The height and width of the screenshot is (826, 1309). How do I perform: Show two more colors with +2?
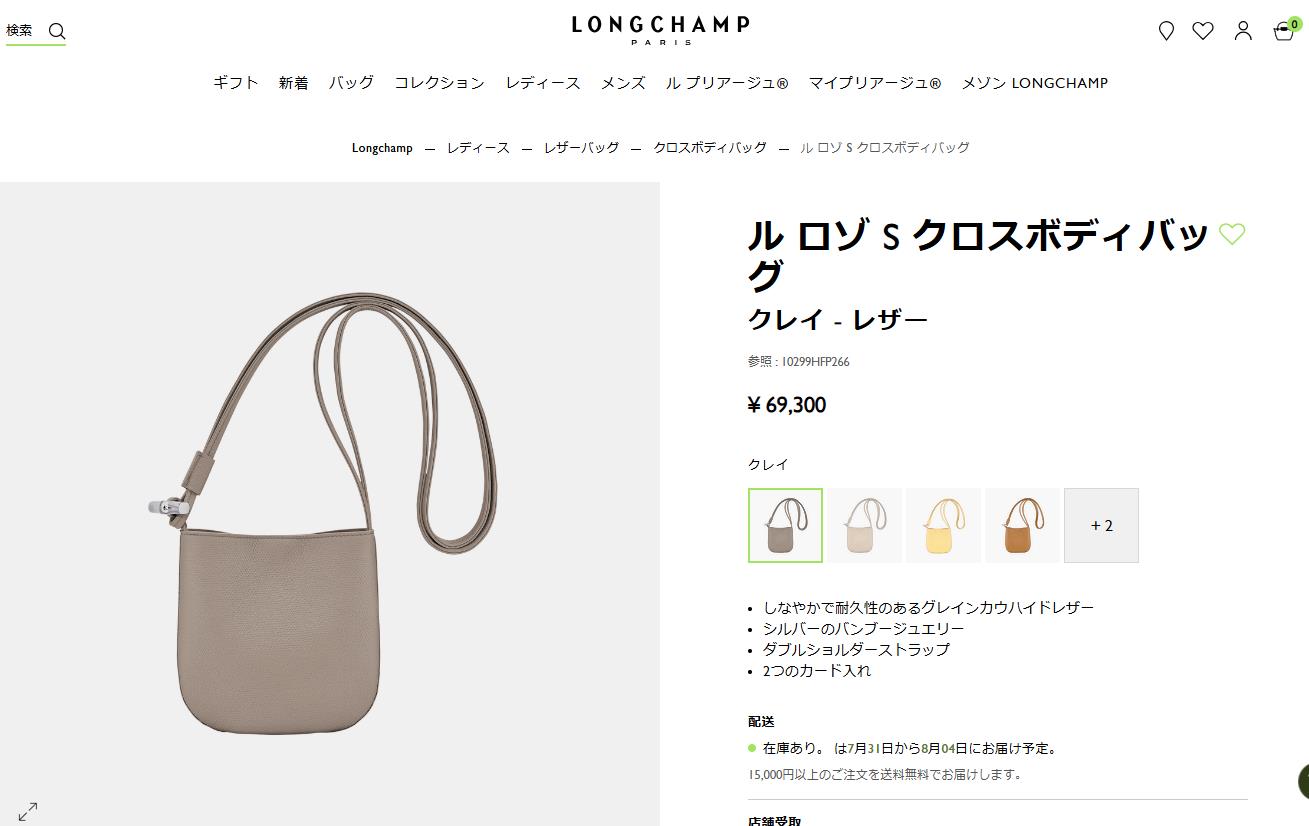click(1101, 525)
